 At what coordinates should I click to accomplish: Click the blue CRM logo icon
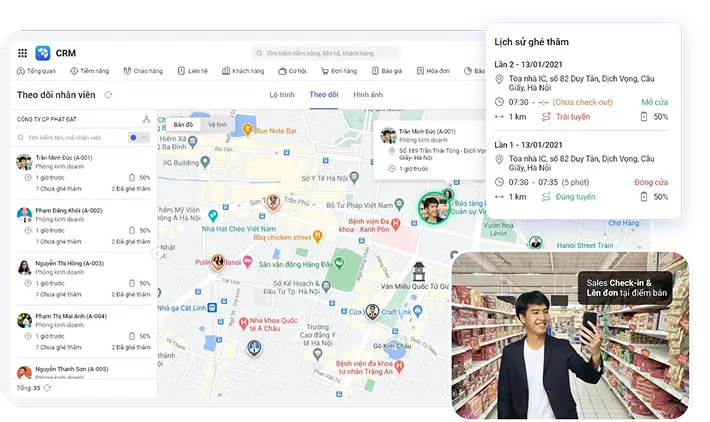[x=42, y=53]
